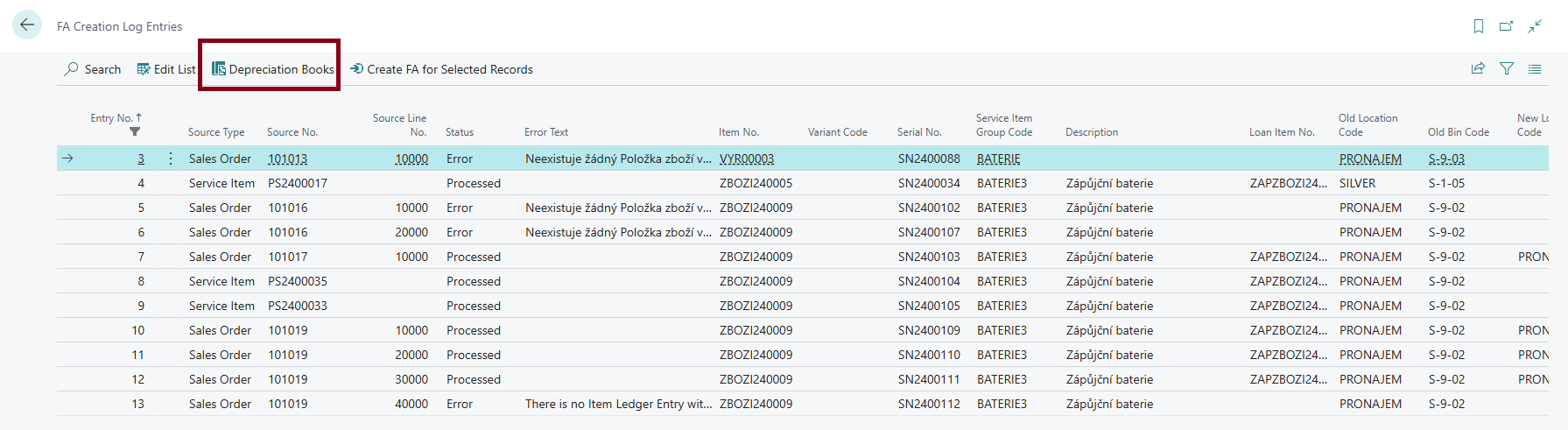Open Edit List mode

click(166, 69)
